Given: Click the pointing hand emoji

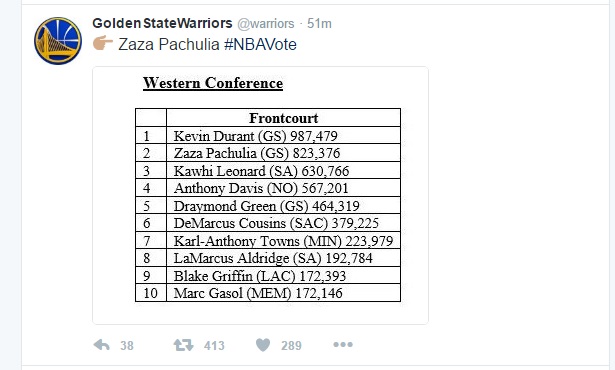Looking at the screenshot, I should click(103, 44).
